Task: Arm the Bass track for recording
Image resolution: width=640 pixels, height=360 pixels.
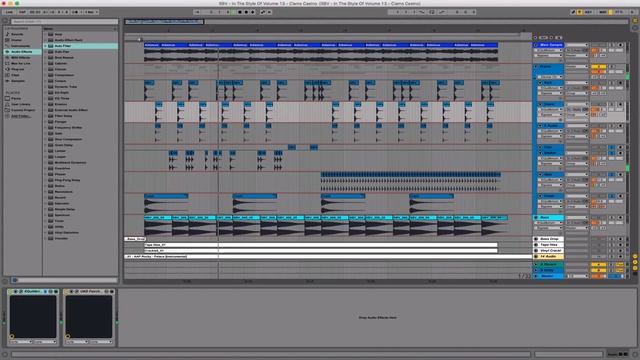Action: point(621,218)
